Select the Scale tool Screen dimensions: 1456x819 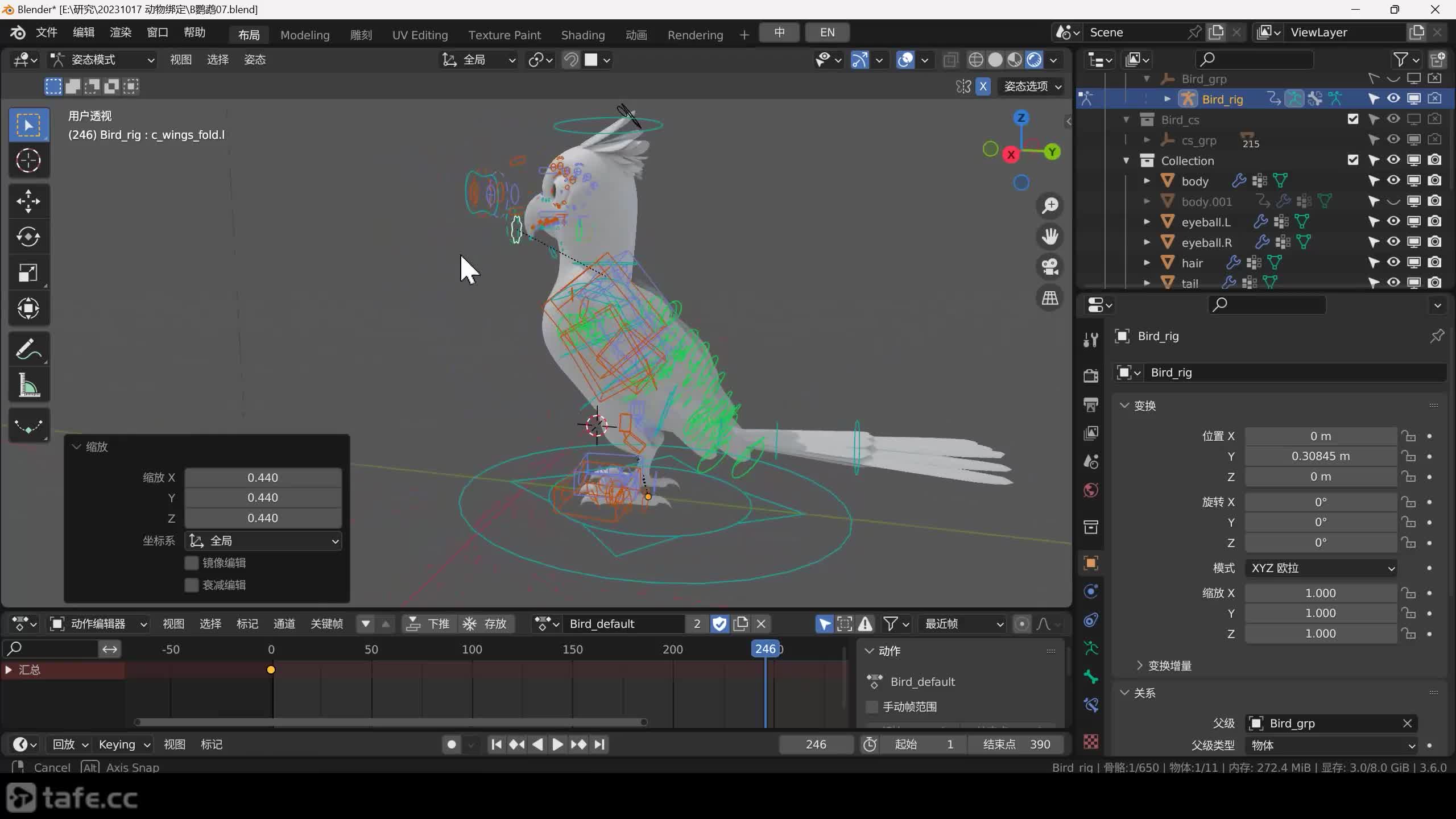(28, 272)
